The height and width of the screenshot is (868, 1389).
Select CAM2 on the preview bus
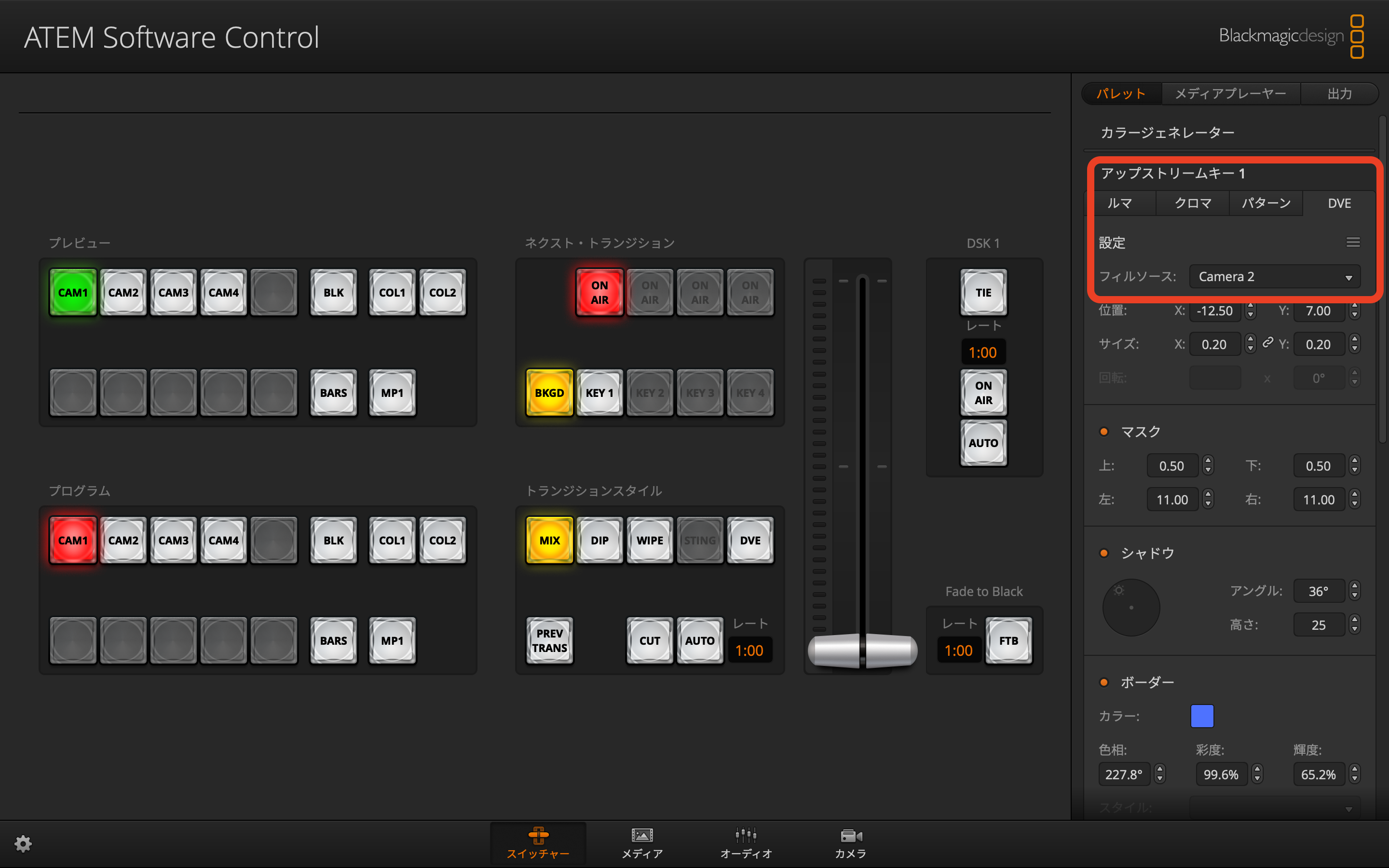(x=123, y=293)
